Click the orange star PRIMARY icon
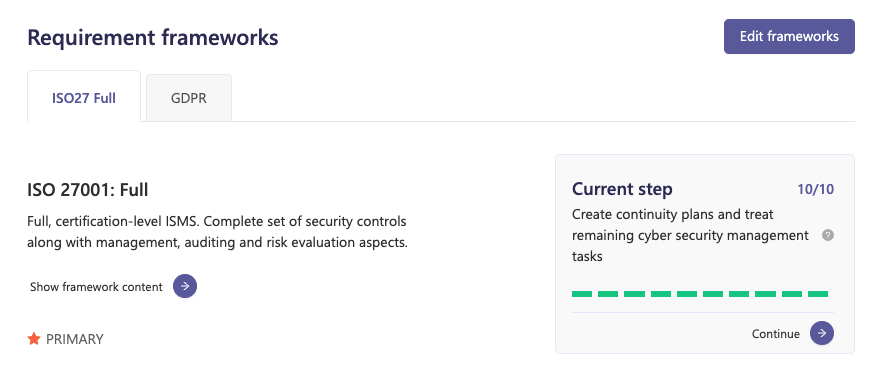882x382 pixels. click(x=34, y=339)
